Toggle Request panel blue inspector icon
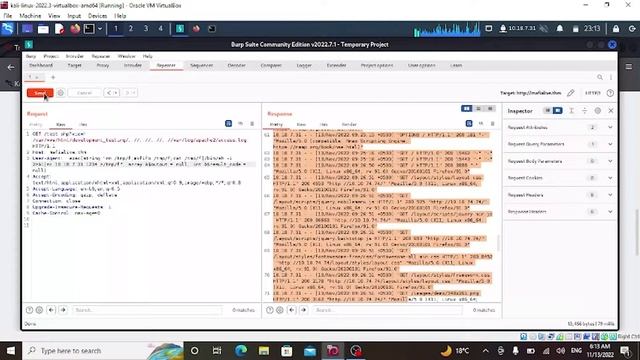The image size is (640, 360). [229, 123]
